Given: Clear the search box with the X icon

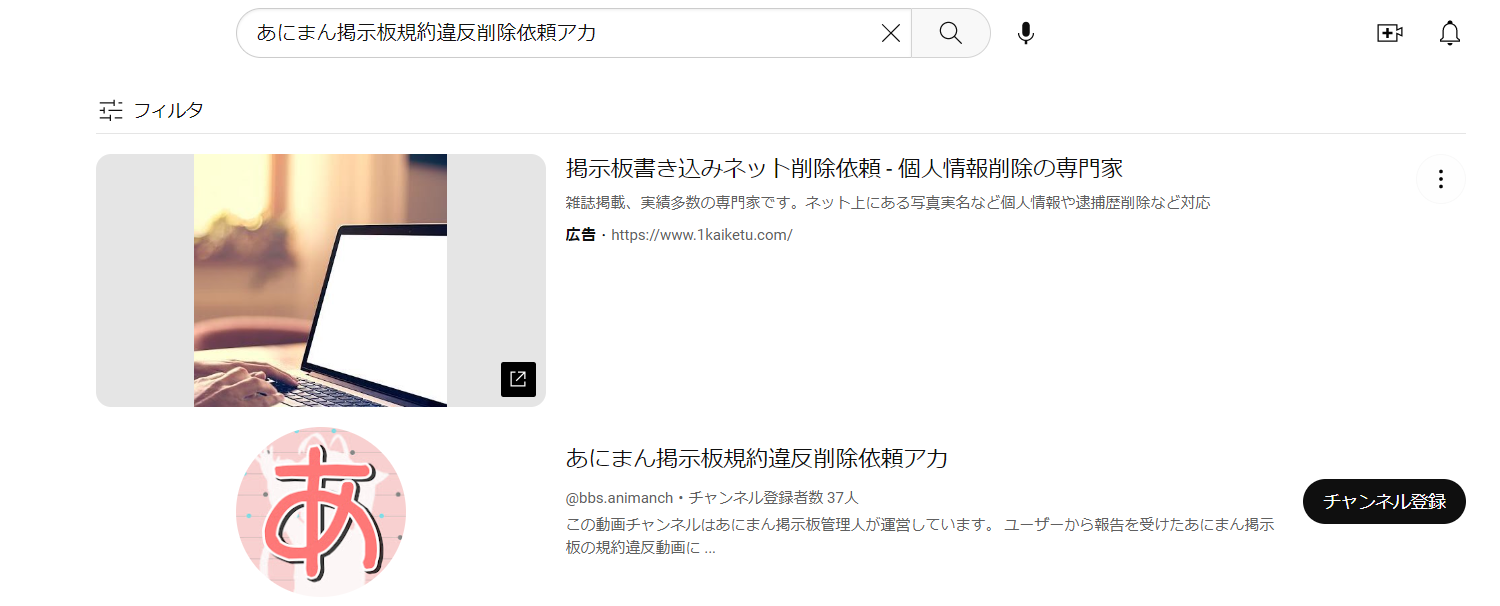Looking at the screenshot, I should point(890,33).
